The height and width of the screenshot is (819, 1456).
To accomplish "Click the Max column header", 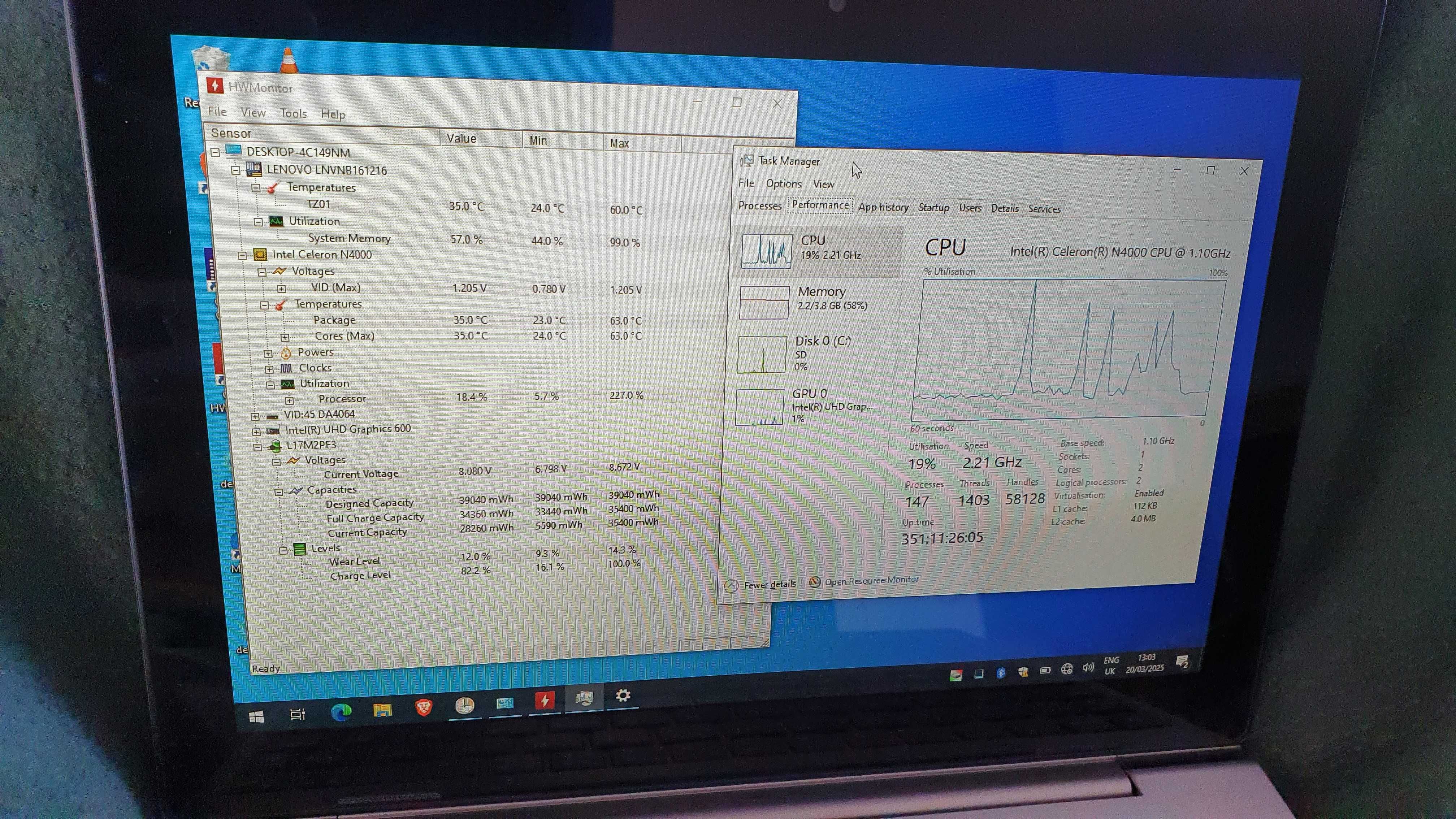I will 642,144.
